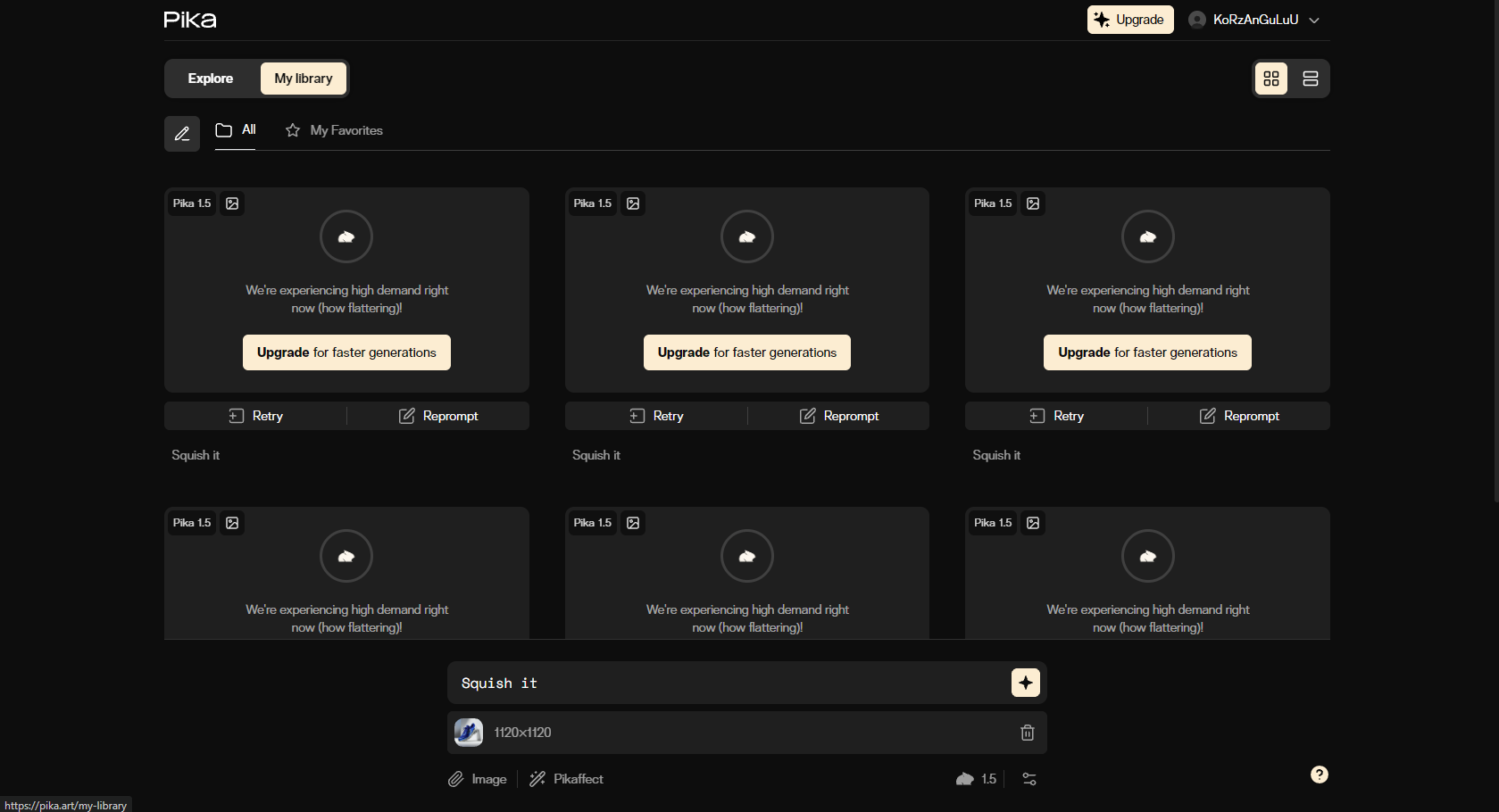Click Pika 1.5 badge on third bottom-row card
Screen dimensions: 1499x812
coord(993,523)
